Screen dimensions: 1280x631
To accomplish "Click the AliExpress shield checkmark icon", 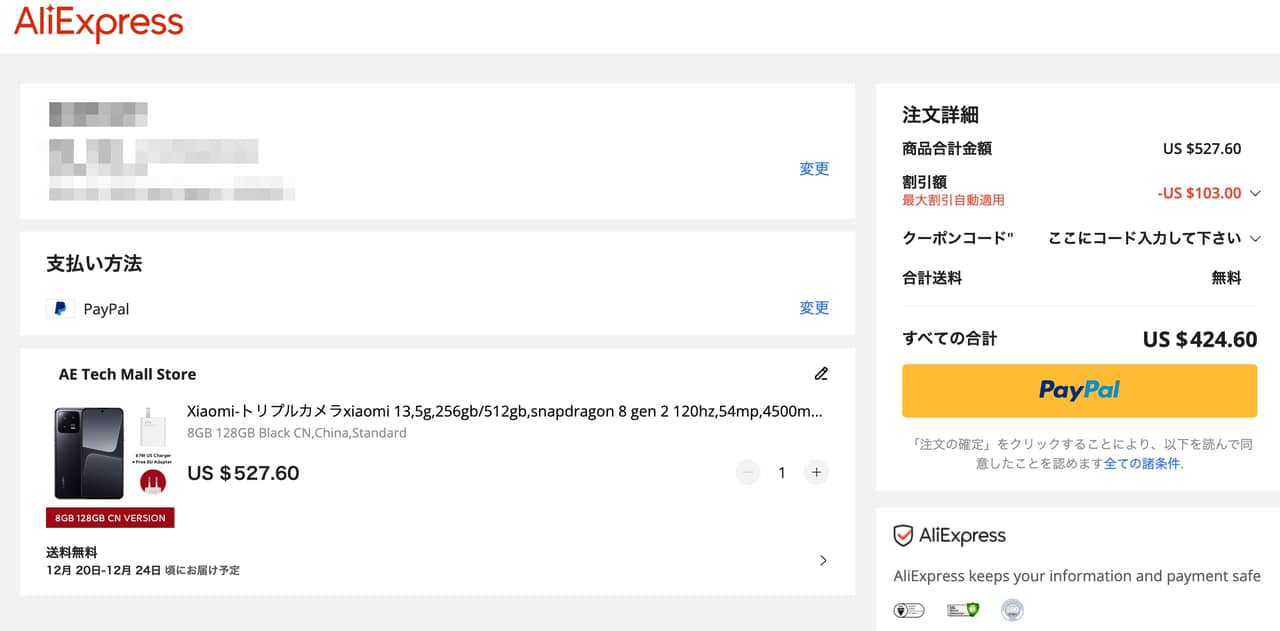I will click(x=903, y=536).
